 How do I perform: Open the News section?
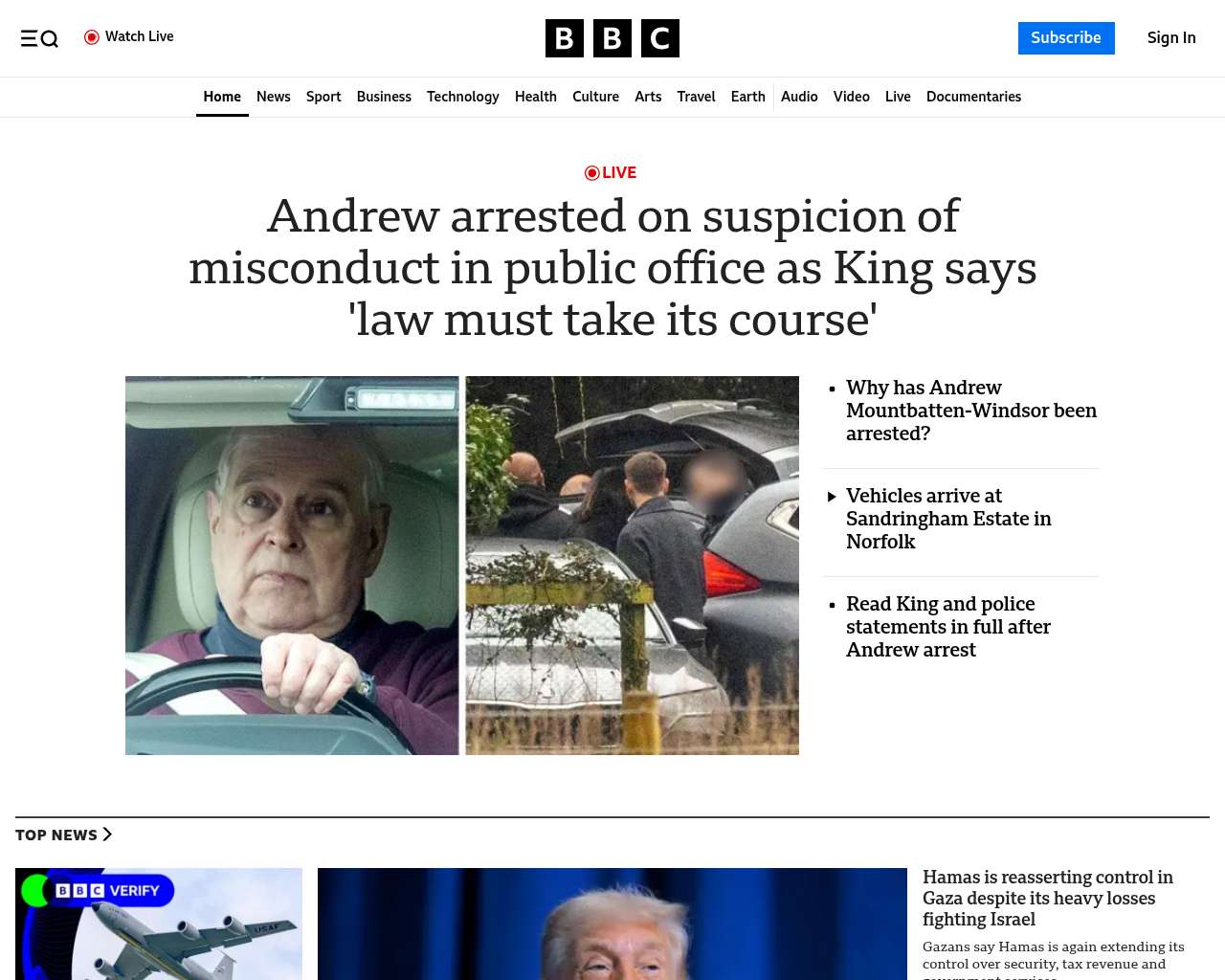pyautogui.click(x=274, y=97)
